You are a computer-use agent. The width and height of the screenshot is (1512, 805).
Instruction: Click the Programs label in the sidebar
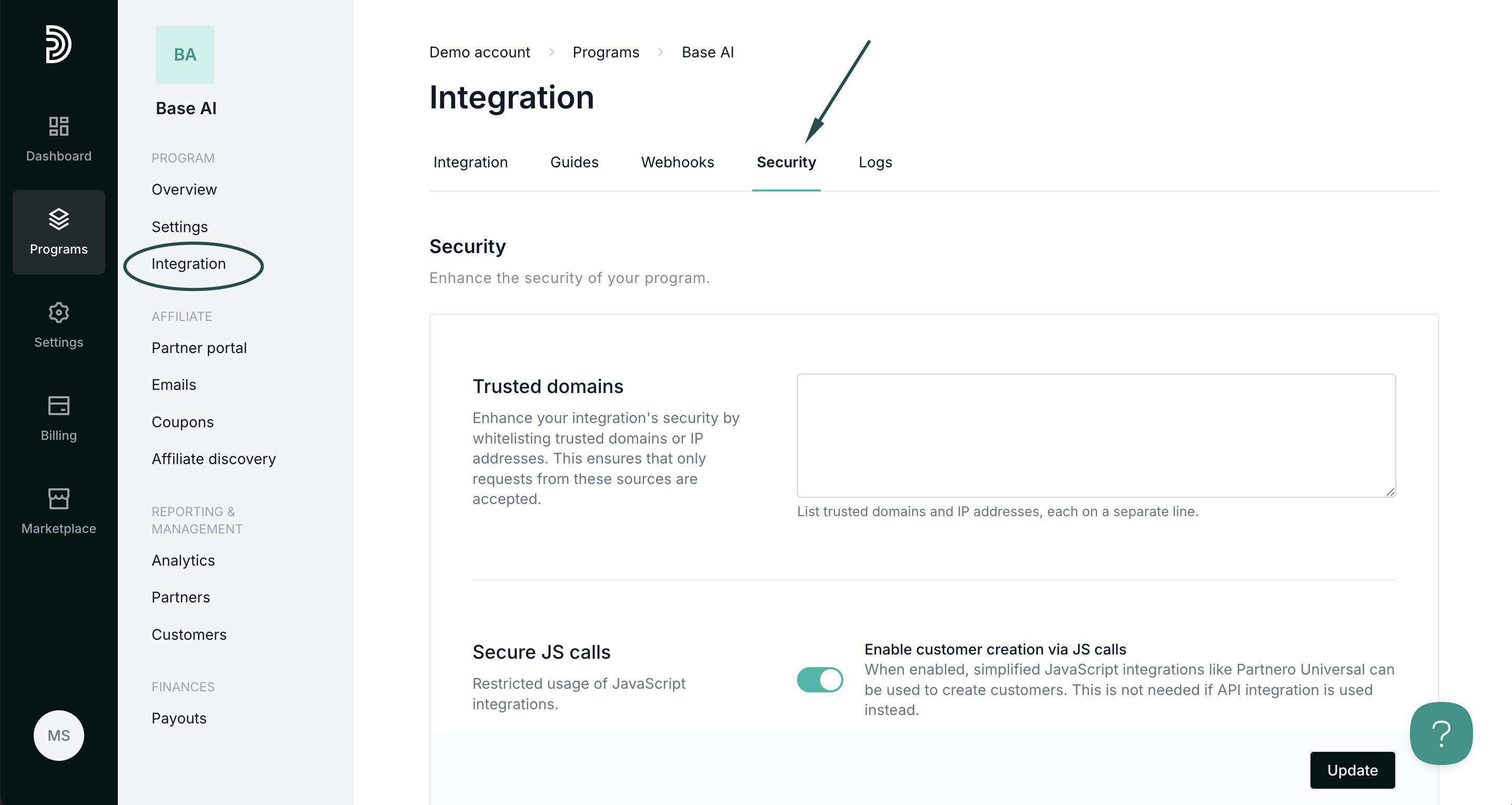pyautogui.click(x=59, y=249)
